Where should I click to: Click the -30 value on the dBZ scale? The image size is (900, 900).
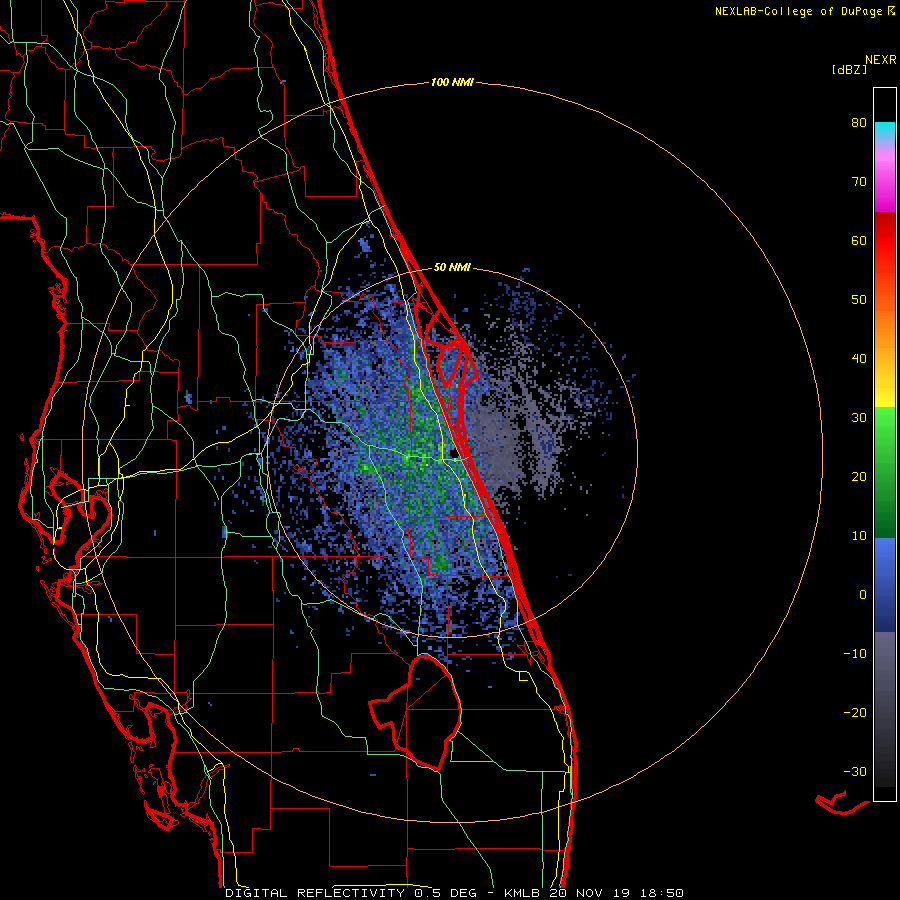pos(855,772)
